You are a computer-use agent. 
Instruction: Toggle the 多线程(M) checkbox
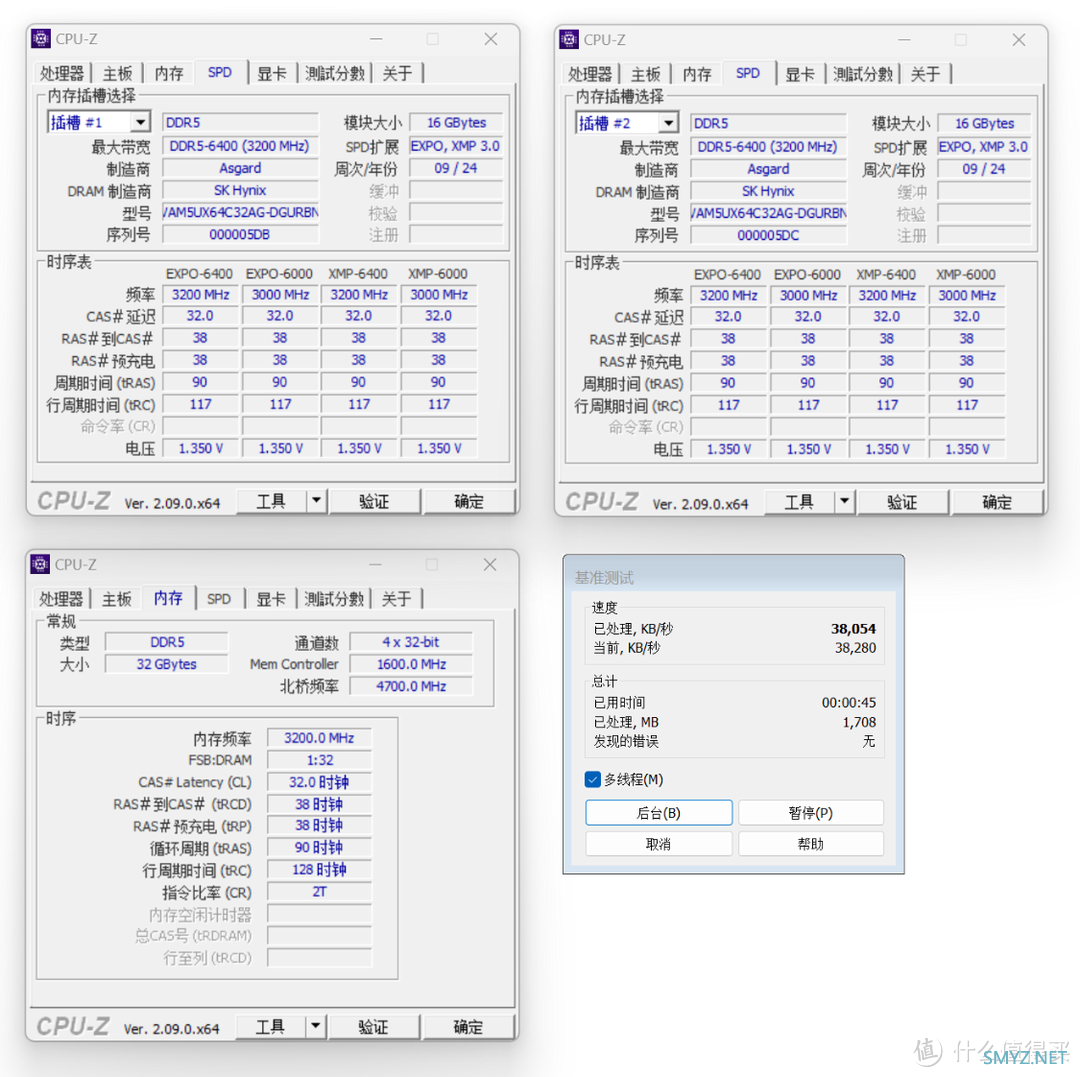[x=592, y=779]
